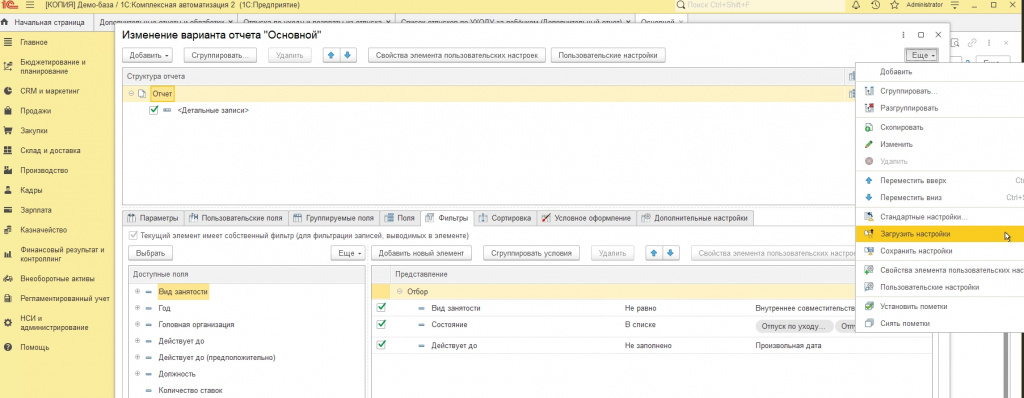This screenshot has width=1024, height=398.
Task: Switch to the Группируемые поля tab
Action: click(x=333, y=218)
